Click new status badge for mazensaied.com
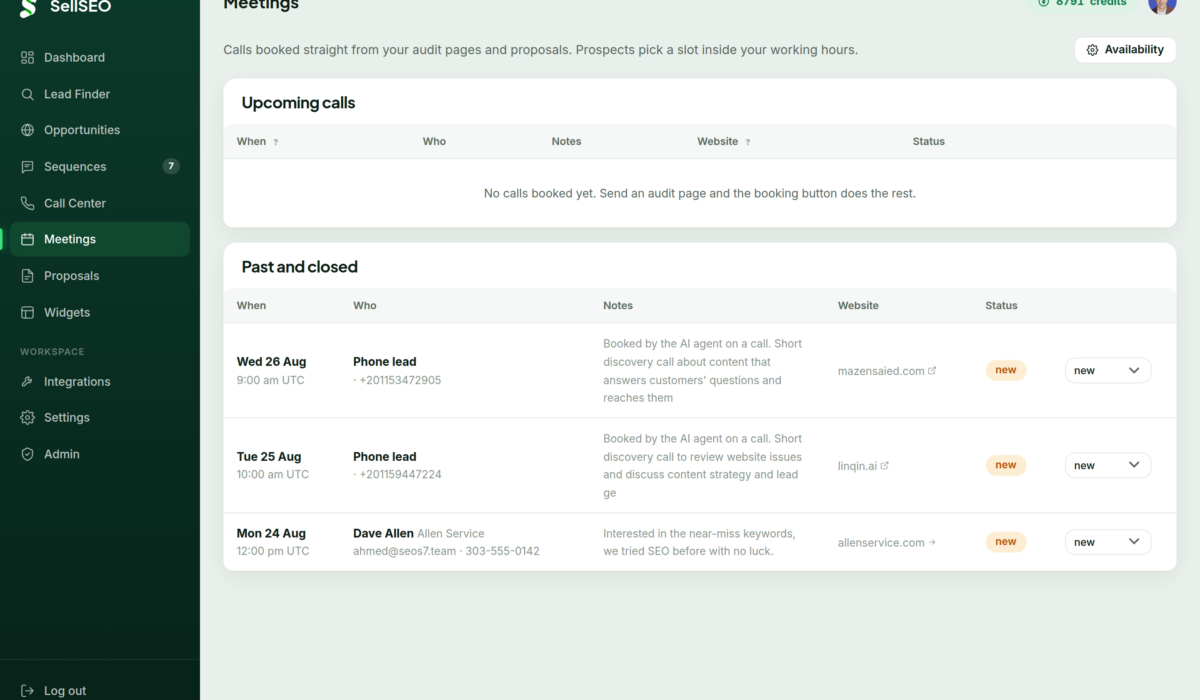Viewport: 1200px width, 700px height. click(x=1005, y=370)
